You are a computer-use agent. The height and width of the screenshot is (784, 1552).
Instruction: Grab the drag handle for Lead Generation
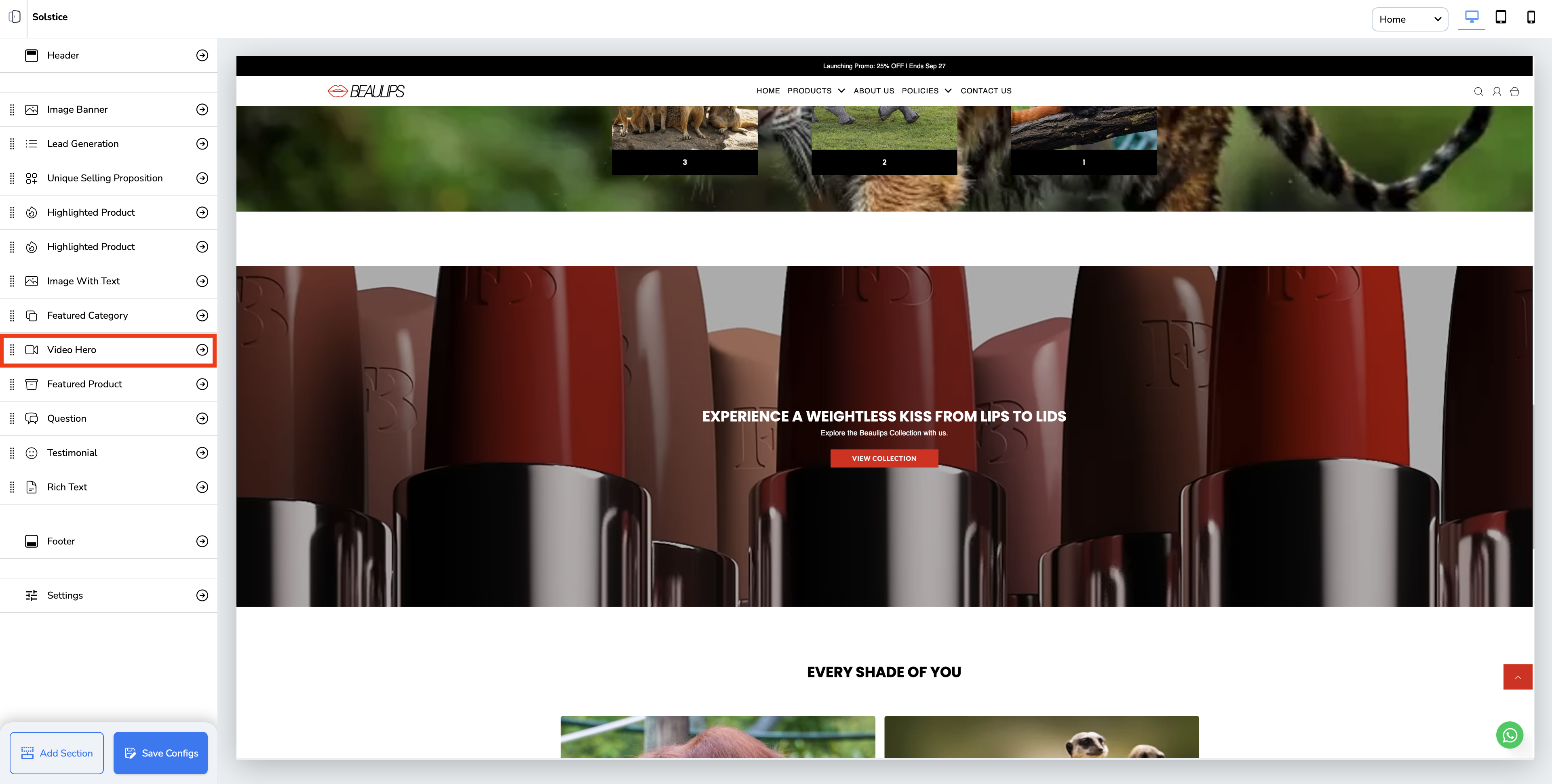tap(12, 144)
